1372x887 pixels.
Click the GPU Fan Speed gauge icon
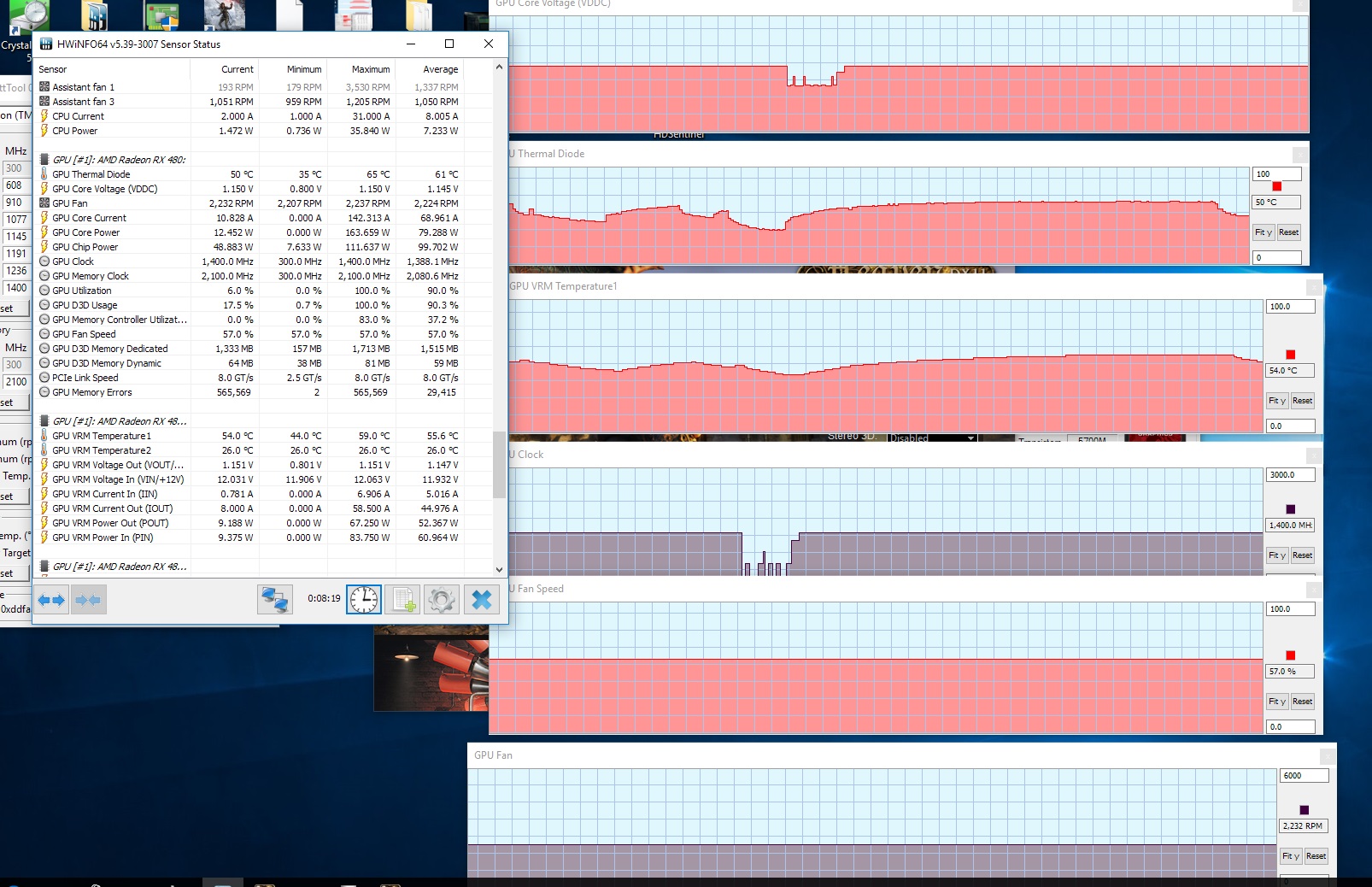click(x=44, y=334)
